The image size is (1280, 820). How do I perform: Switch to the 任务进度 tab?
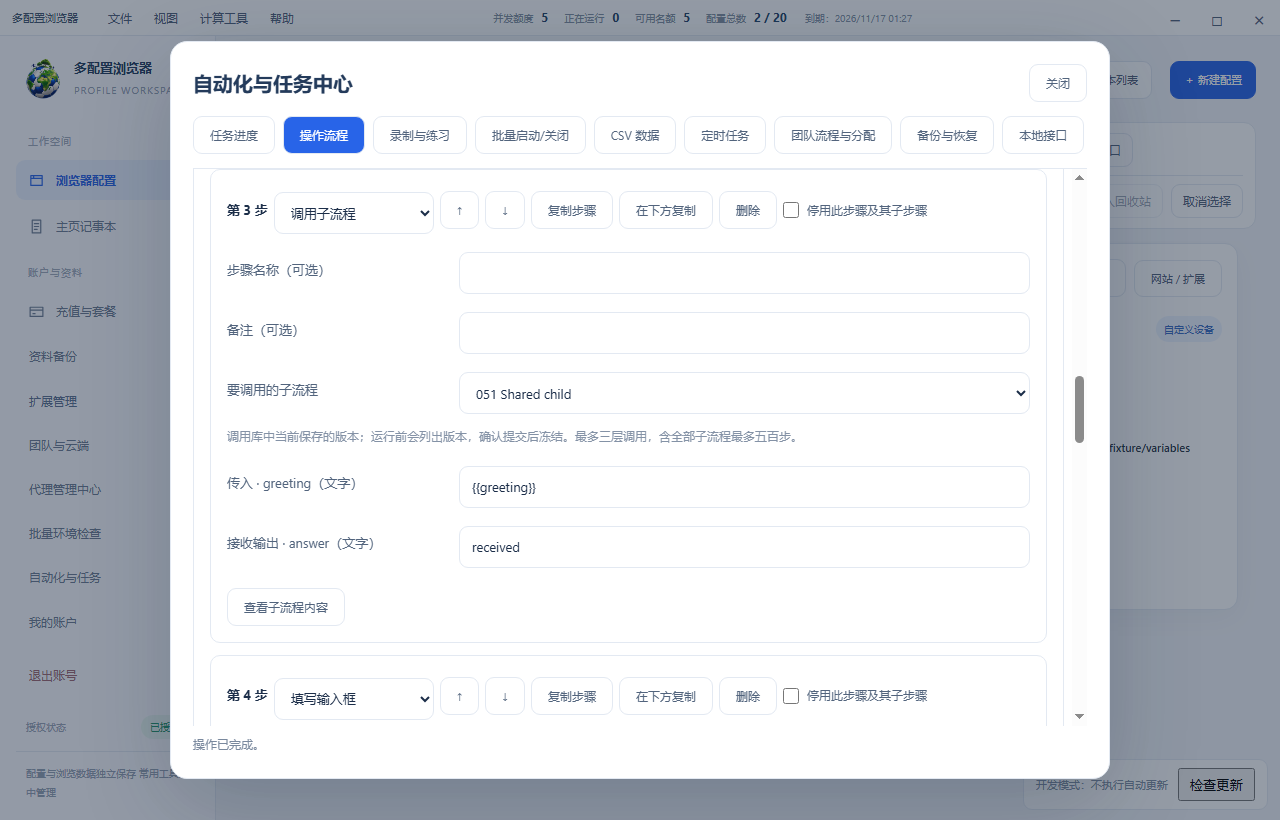[234, 135]
